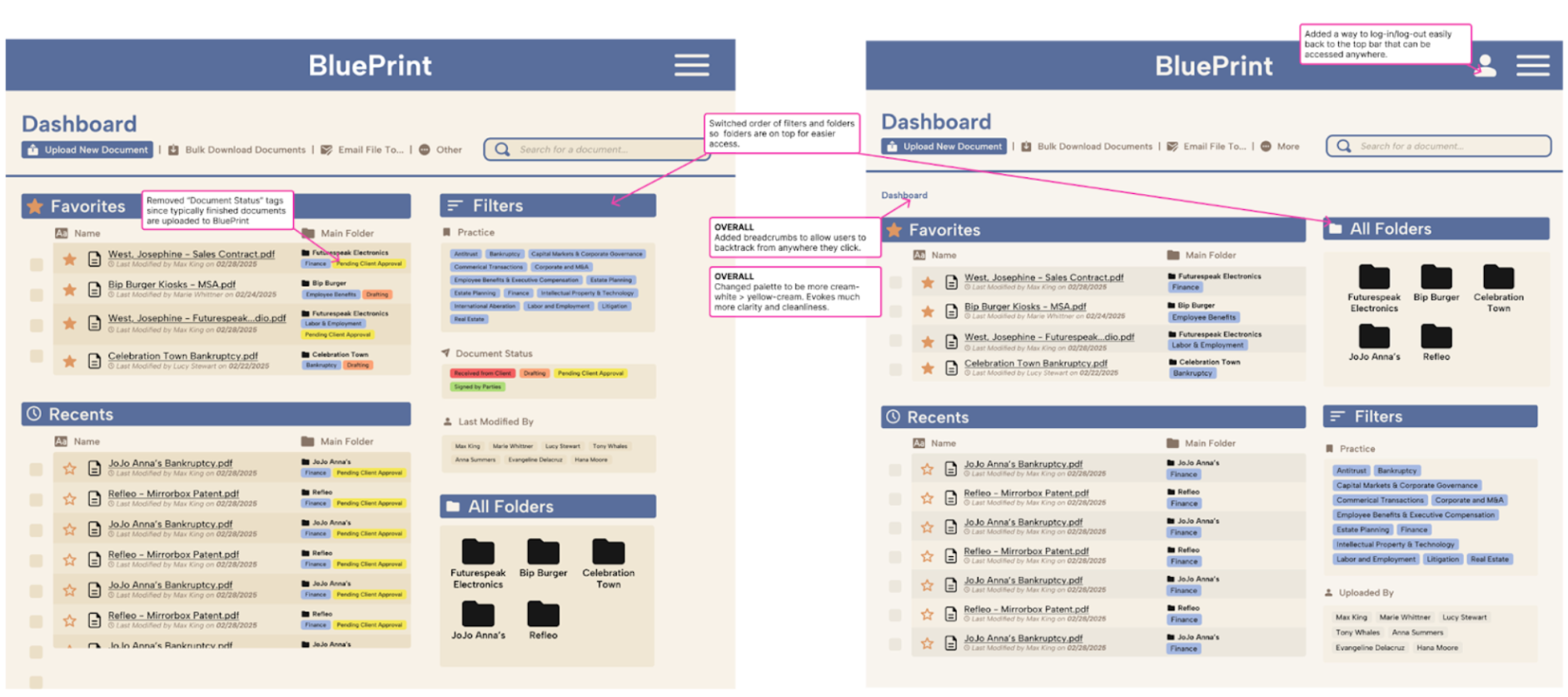The height and width of the screenshot is (697, 1568).
Task: Open hamburger menu beside the profile icon
Action: [x=1532, y=66]
